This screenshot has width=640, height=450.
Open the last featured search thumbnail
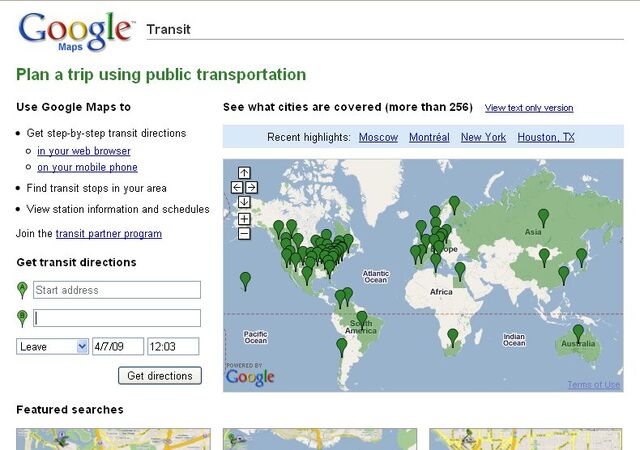click(x=526, y=439)
